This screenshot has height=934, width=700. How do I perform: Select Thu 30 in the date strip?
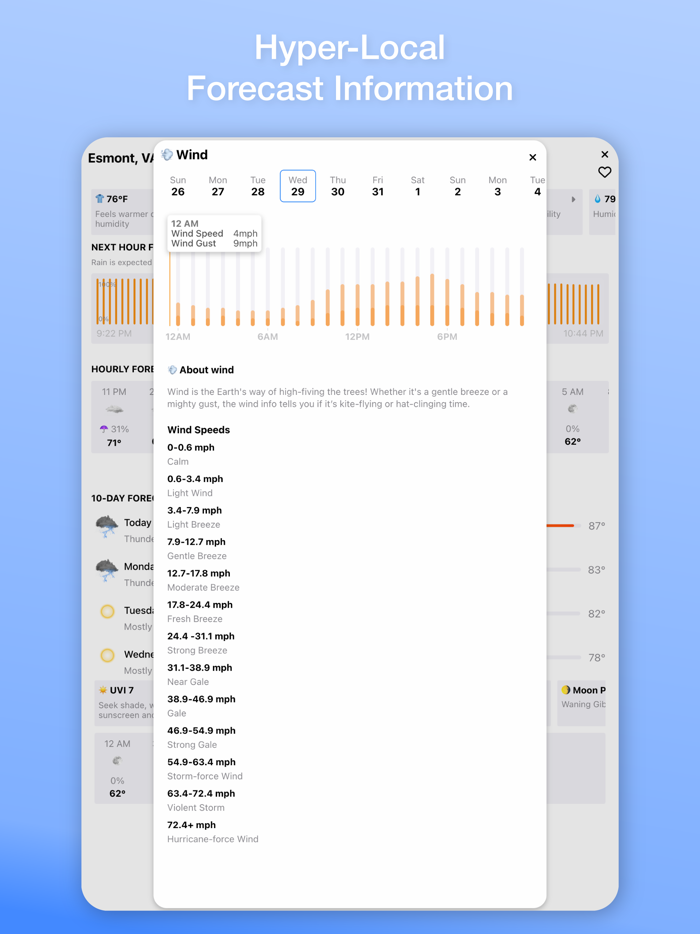click(338, 186)
